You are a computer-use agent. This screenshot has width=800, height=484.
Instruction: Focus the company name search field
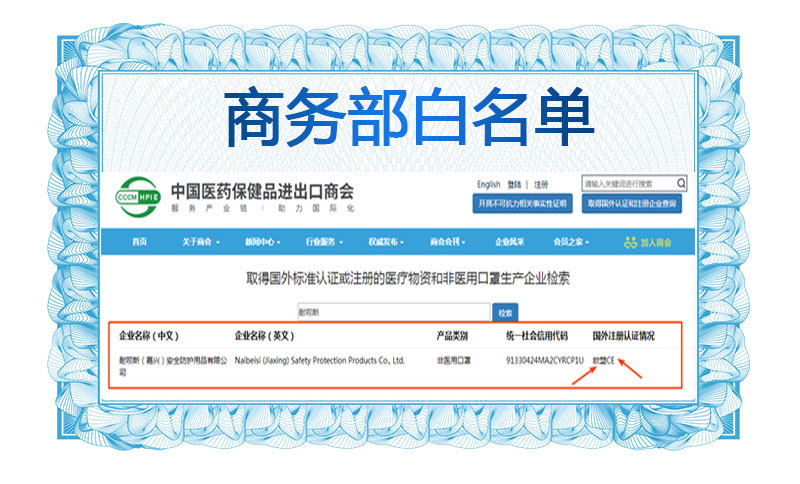tap(394, 312)
